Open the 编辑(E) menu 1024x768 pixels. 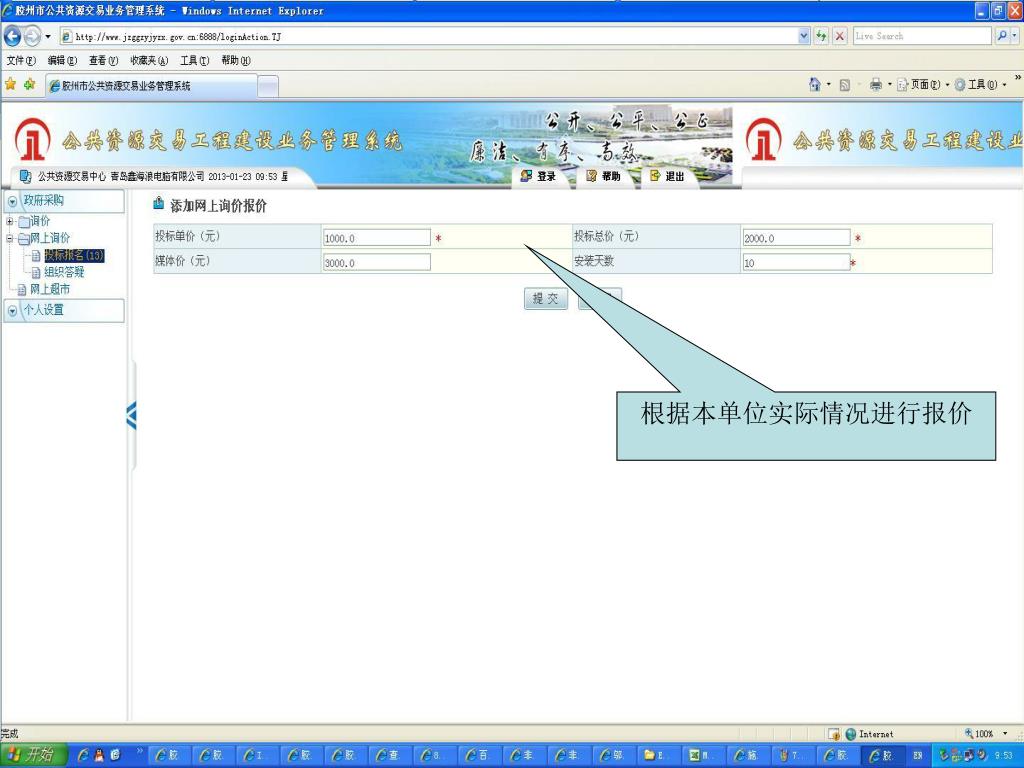(62, 61)
